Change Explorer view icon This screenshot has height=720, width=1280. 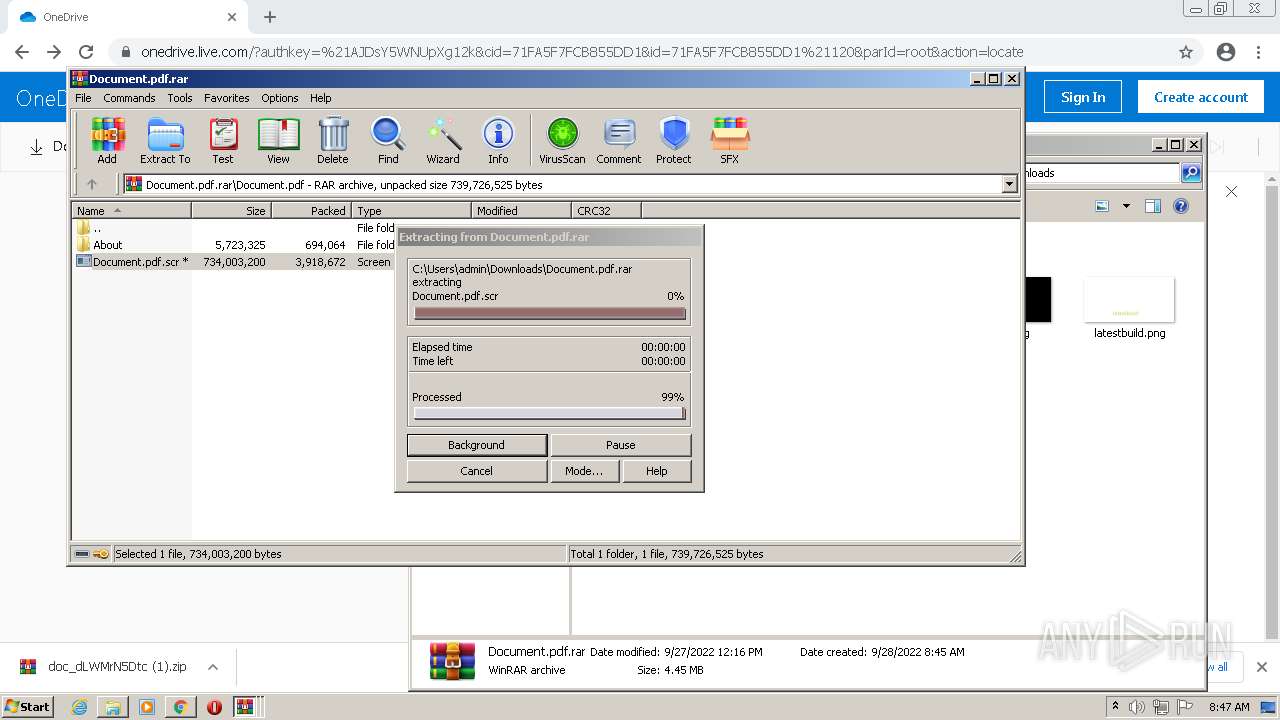point(1102,206)
